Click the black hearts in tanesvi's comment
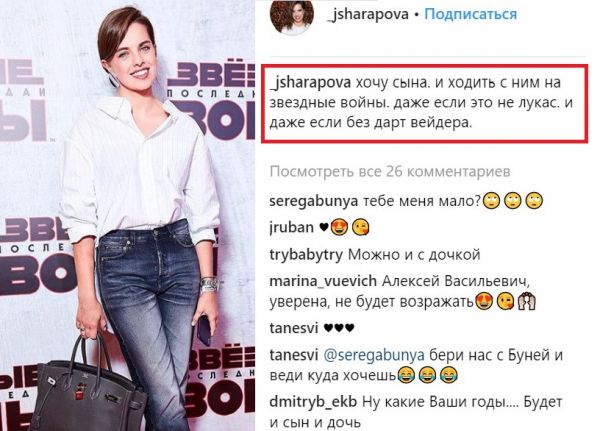Image resolution: width=600 pixels, height=431 pixels. coord(339,328)
